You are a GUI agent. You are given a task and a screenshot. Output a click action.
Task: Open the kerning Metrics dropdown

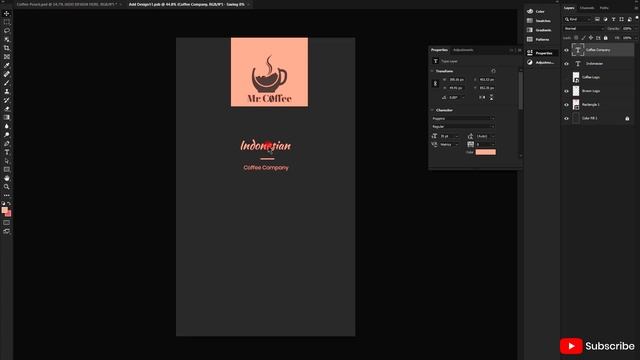point(449,144)
